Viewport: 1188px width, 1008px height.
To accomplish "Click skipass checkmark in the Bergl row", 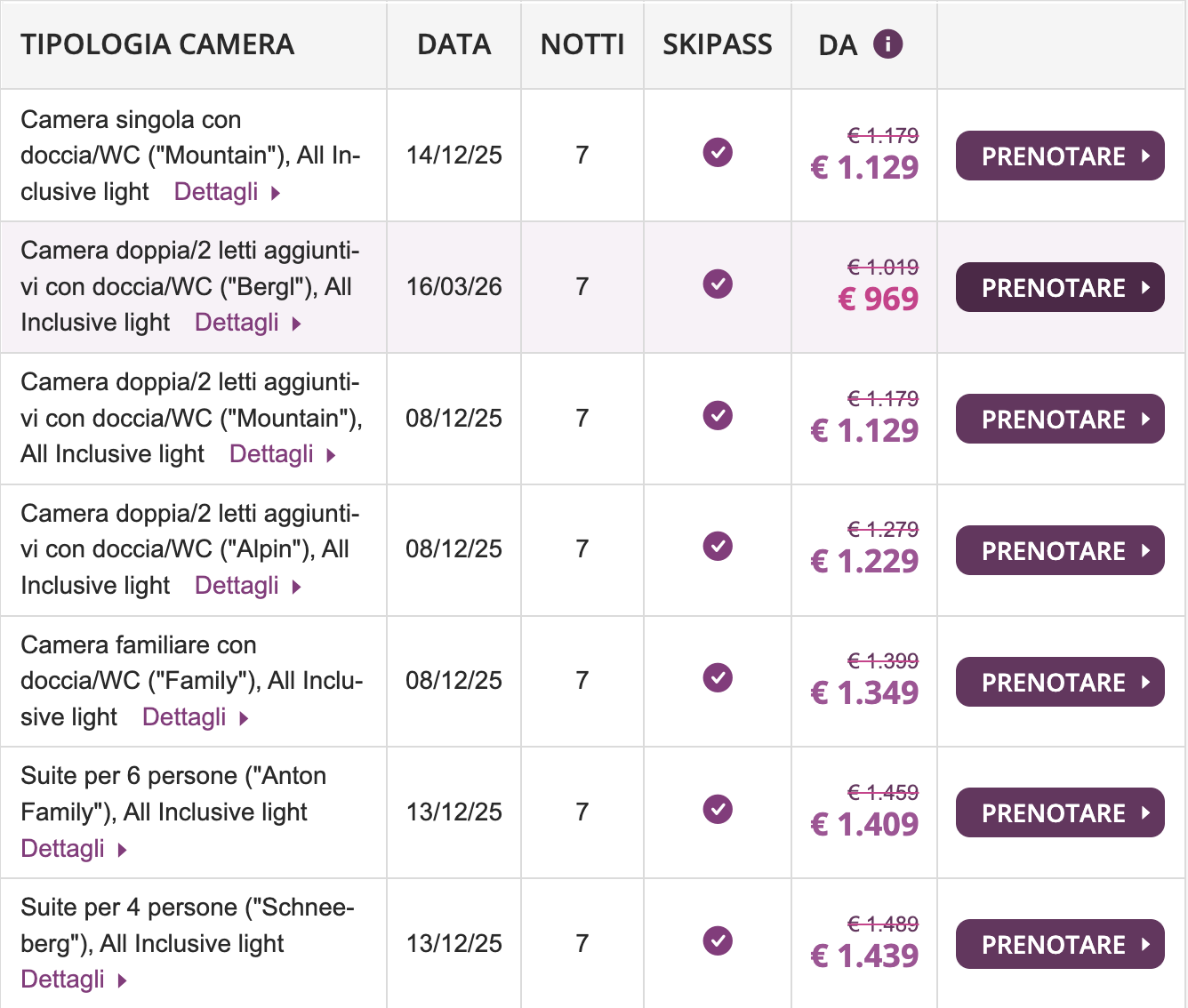I will [x=718, y=284].
